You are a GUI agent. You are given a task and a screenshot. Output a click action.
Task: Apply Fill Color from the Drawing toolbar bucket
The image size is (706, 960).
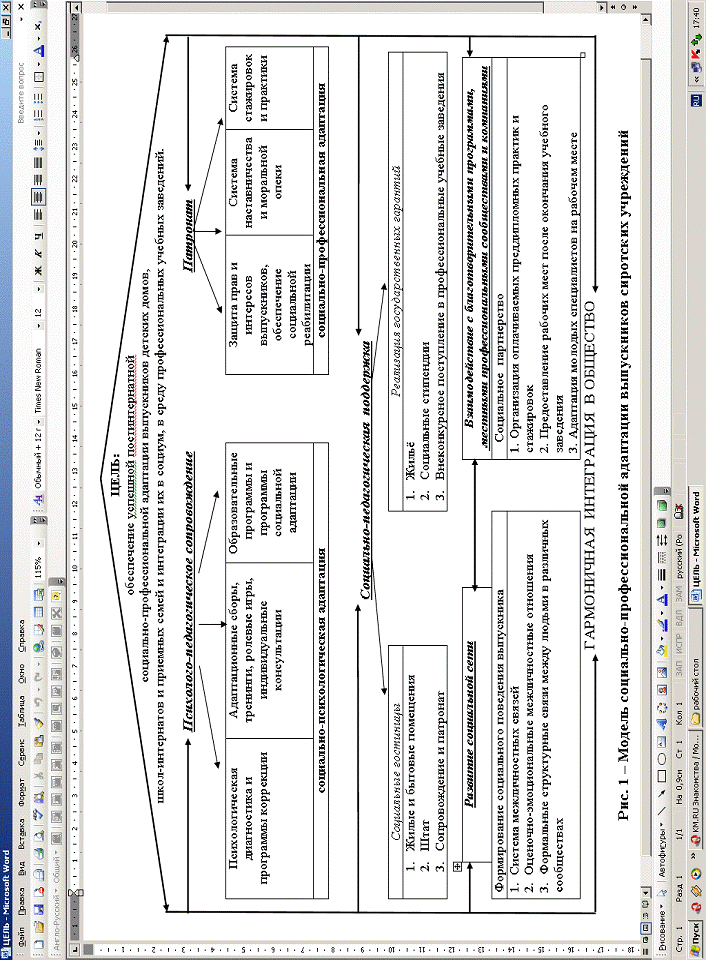663,651
